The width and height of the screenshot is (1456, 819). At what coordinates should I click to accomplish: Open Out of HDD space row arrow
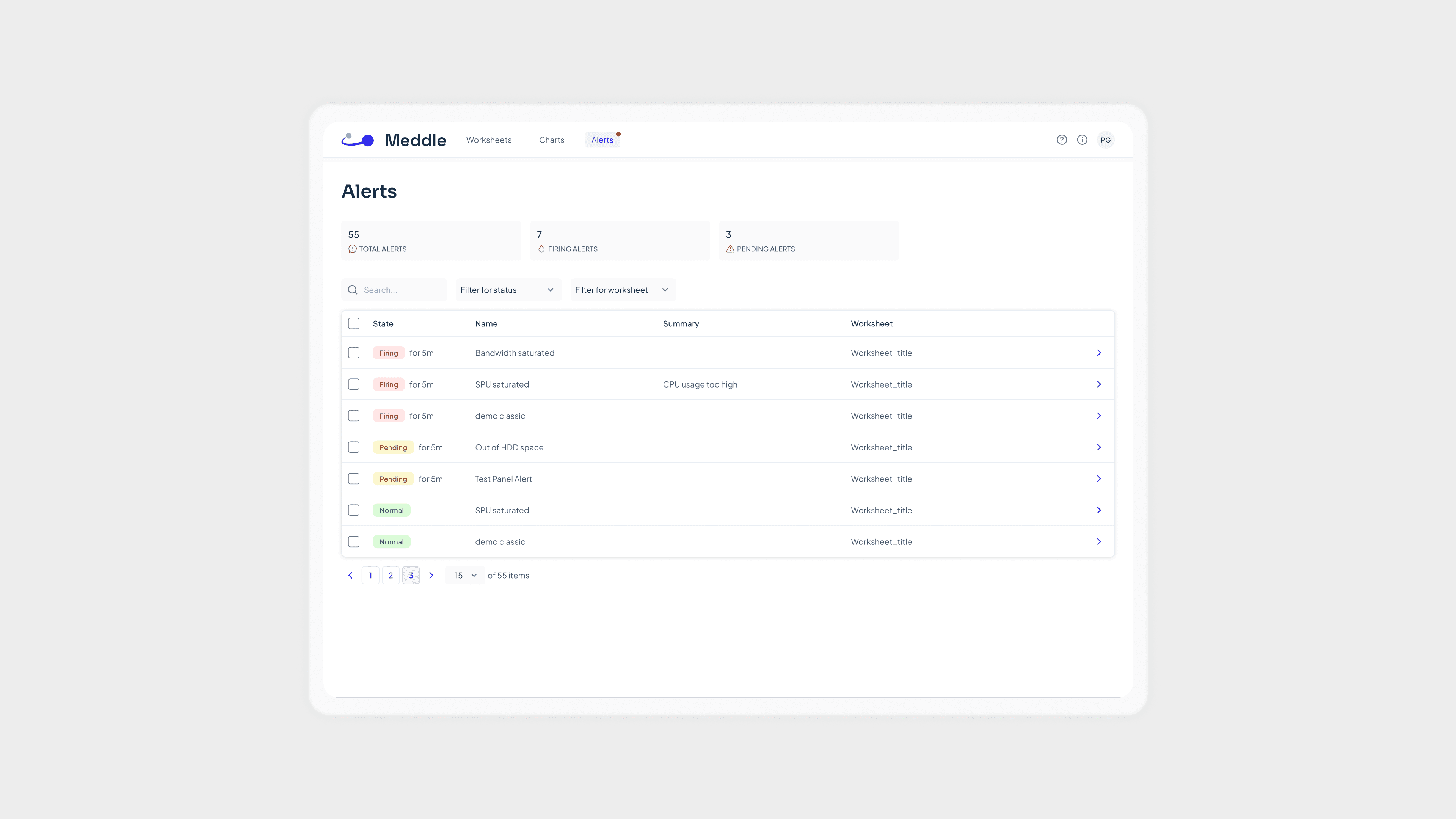(1098, 447)
